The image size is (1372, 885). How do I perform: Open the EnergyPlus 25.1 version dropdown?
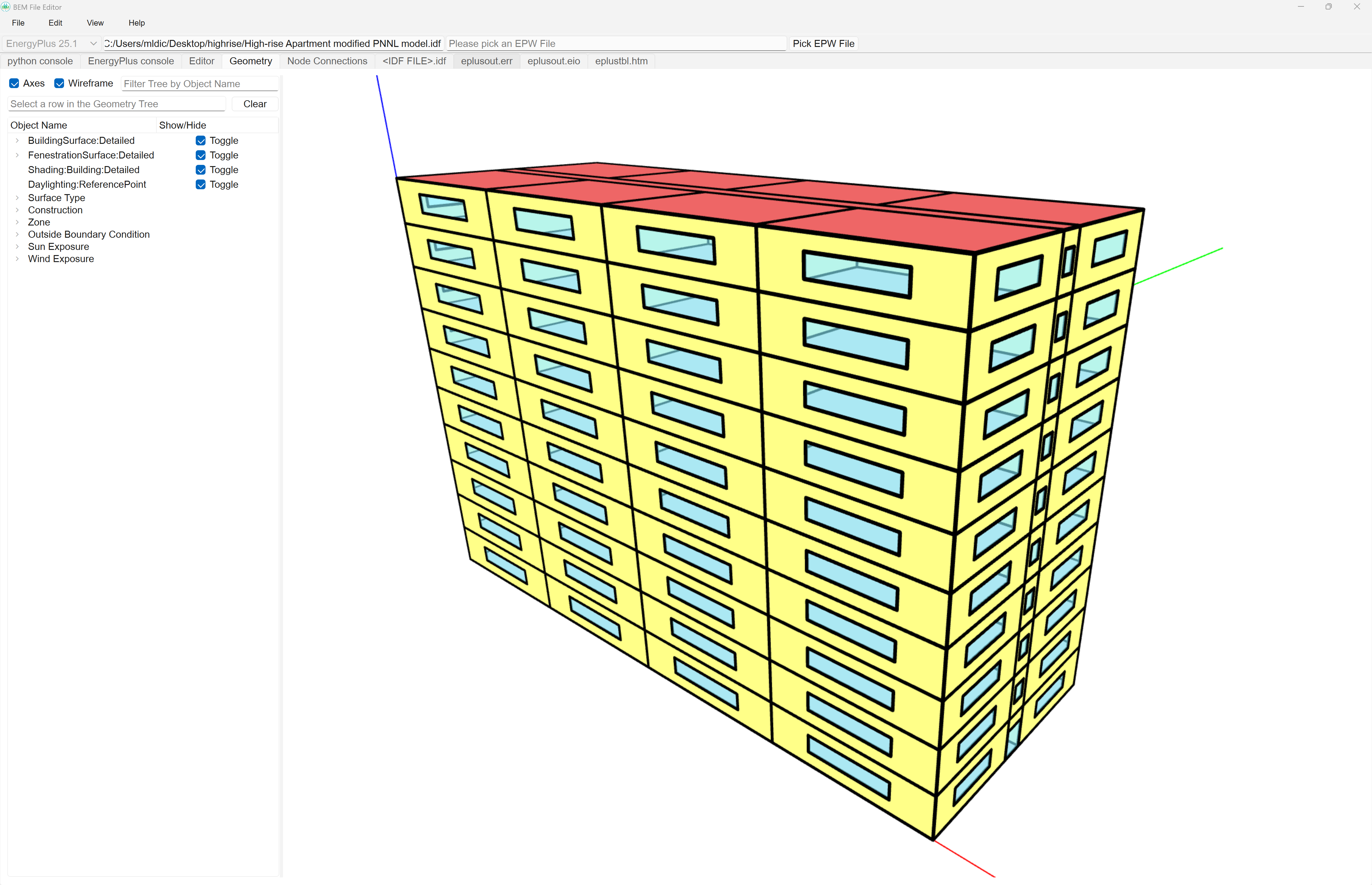(51, 44)
